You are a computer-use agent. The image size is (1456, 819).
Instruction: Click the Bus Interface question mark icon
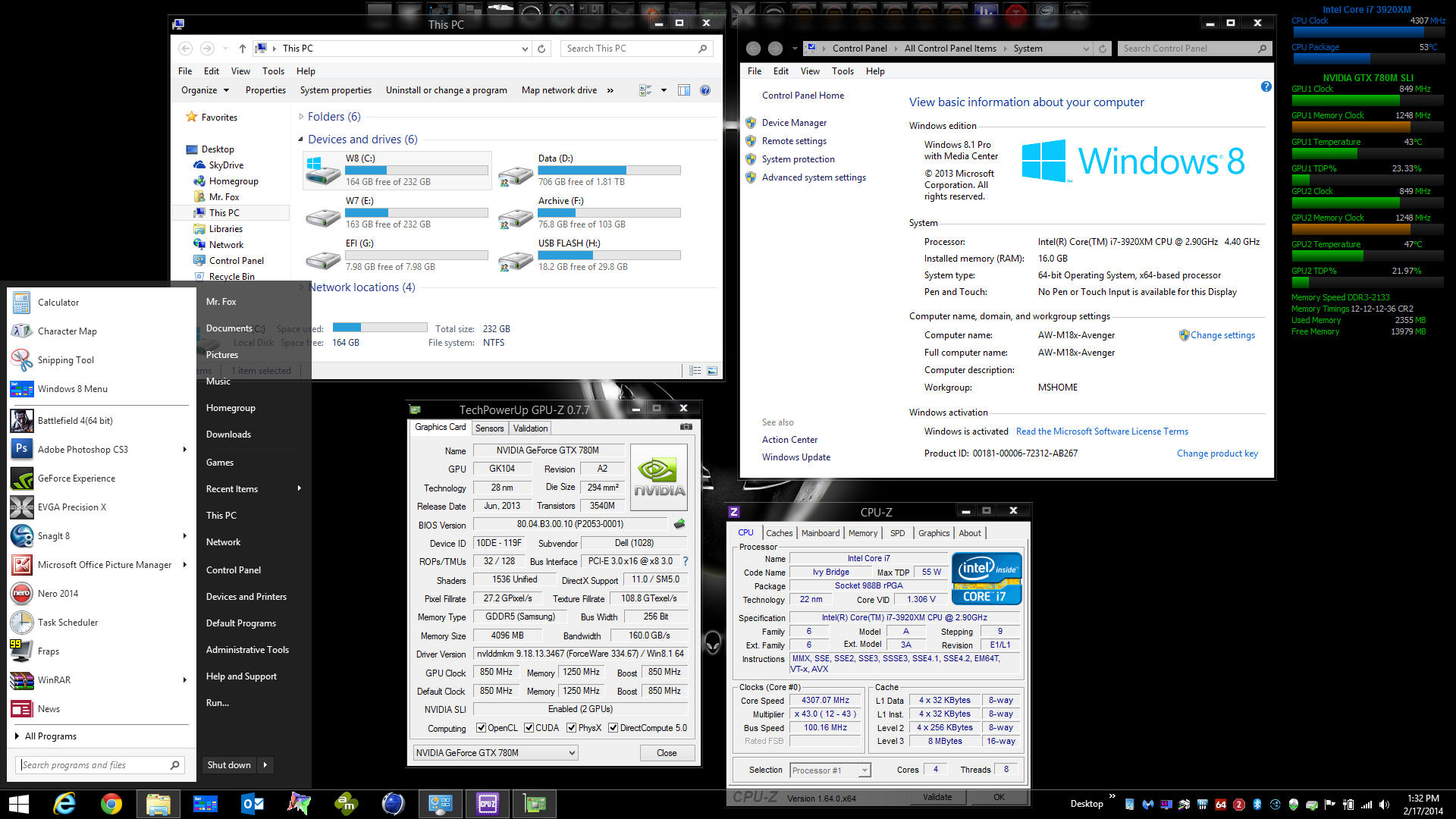(686, 561)
